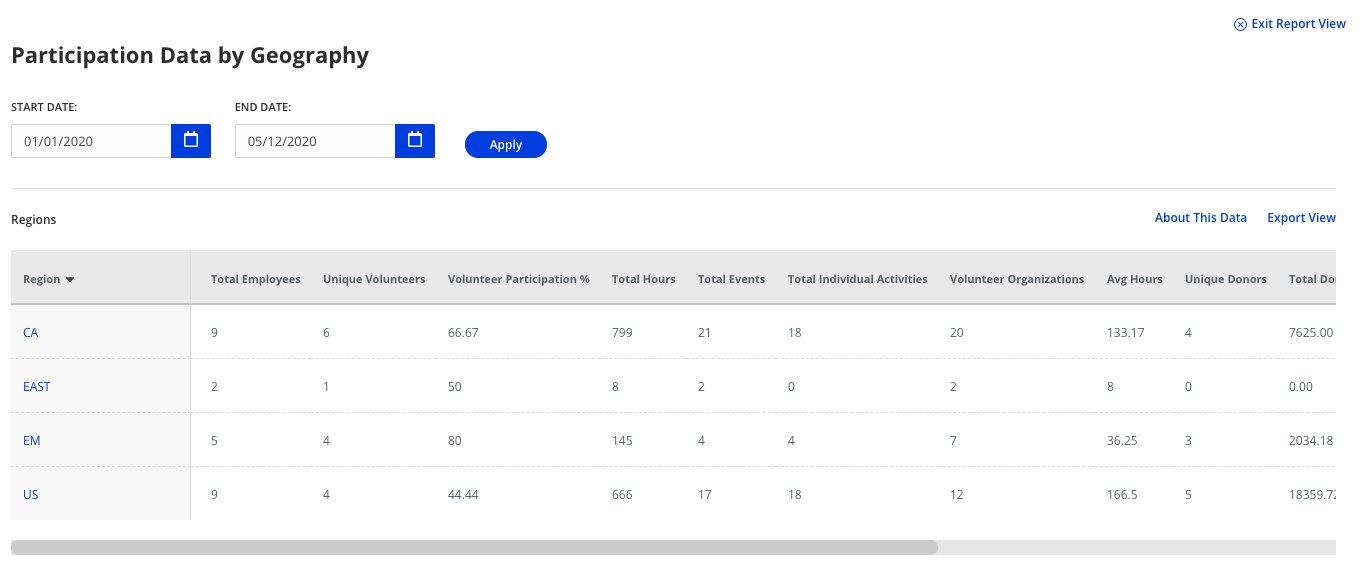This screenshot has width=1363, height=574.
Task: Sort by Total Hours column header
Action: [643, 280]
